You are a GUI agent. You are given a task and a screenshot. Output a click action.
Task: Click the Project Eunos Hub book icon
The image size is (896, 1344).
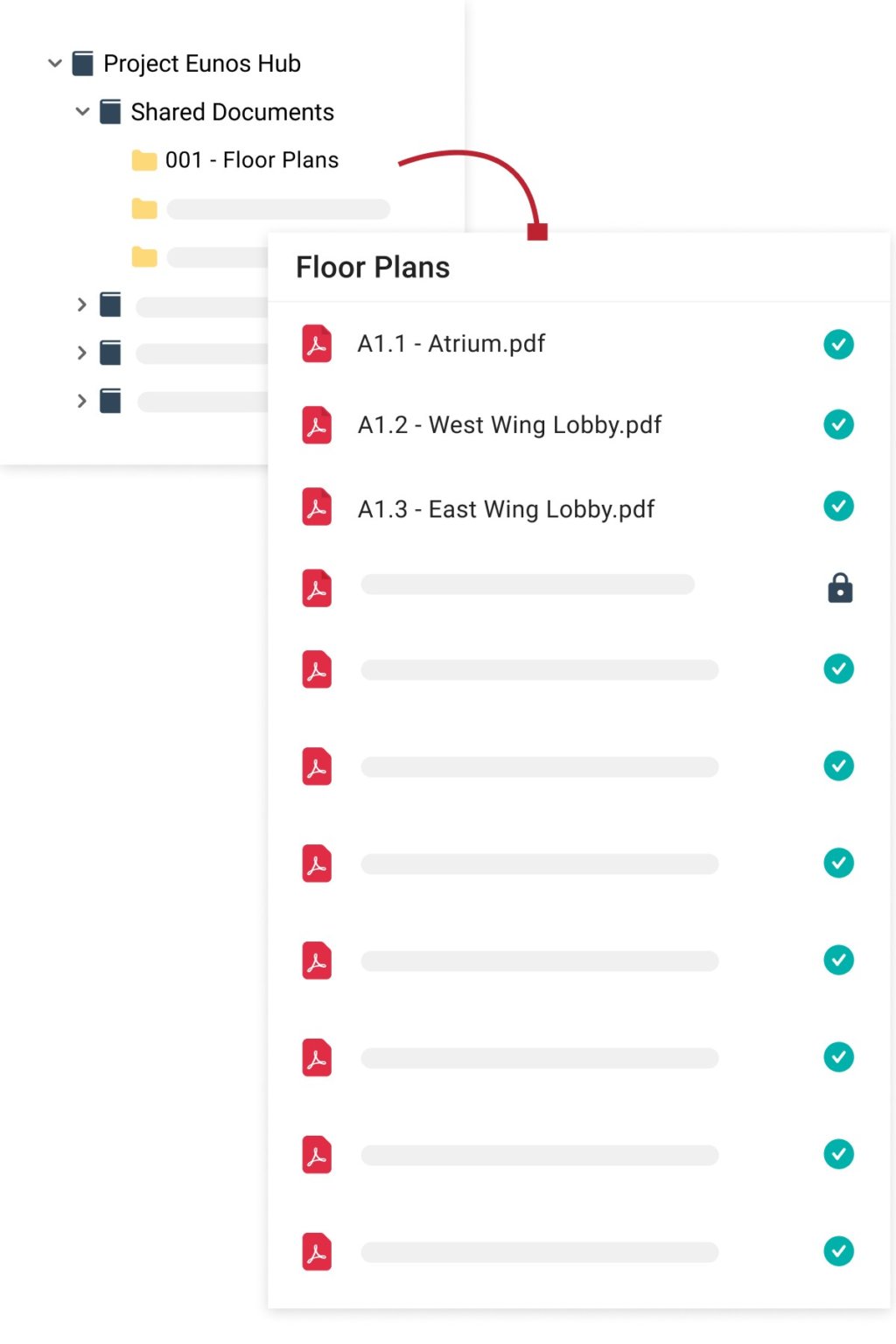(x=83, y=63)
